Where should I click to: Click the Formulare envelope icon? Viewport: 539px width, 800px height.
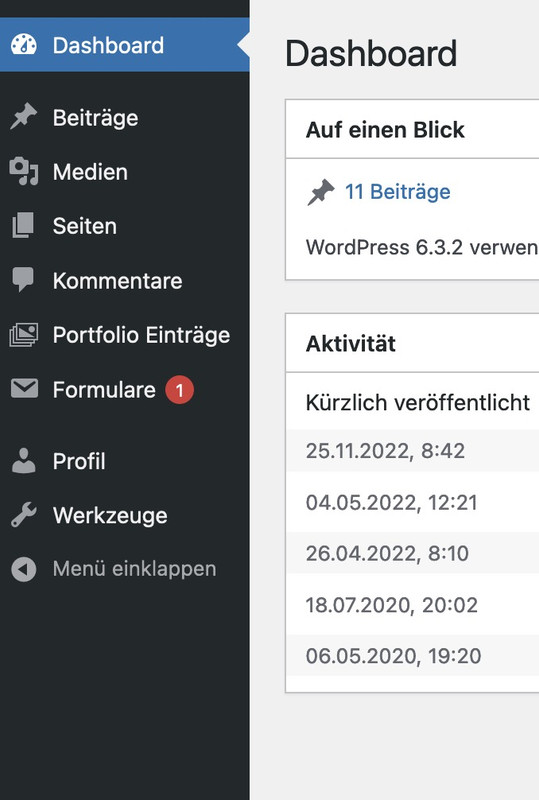click(x=24, y=389)
